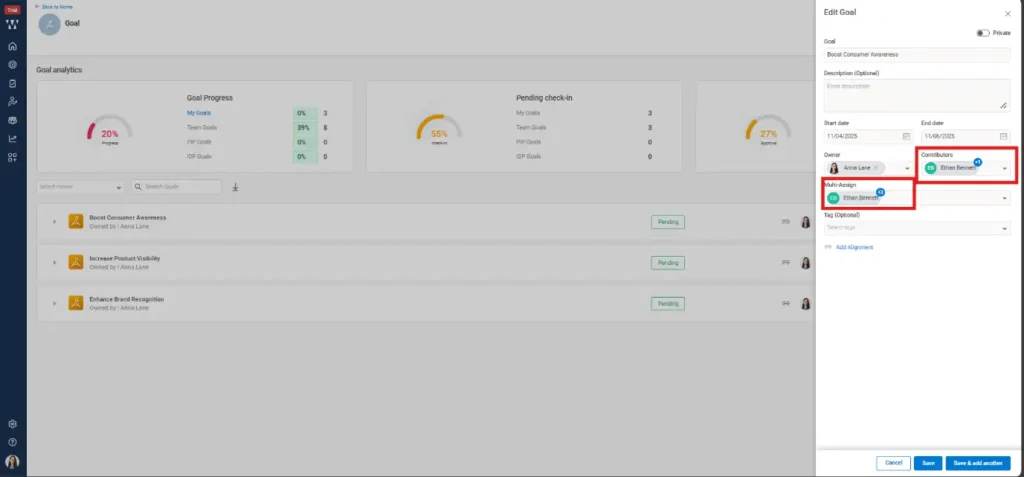Click the Back to Home link
Viewport: 1024px width, 477px height.
54,7
